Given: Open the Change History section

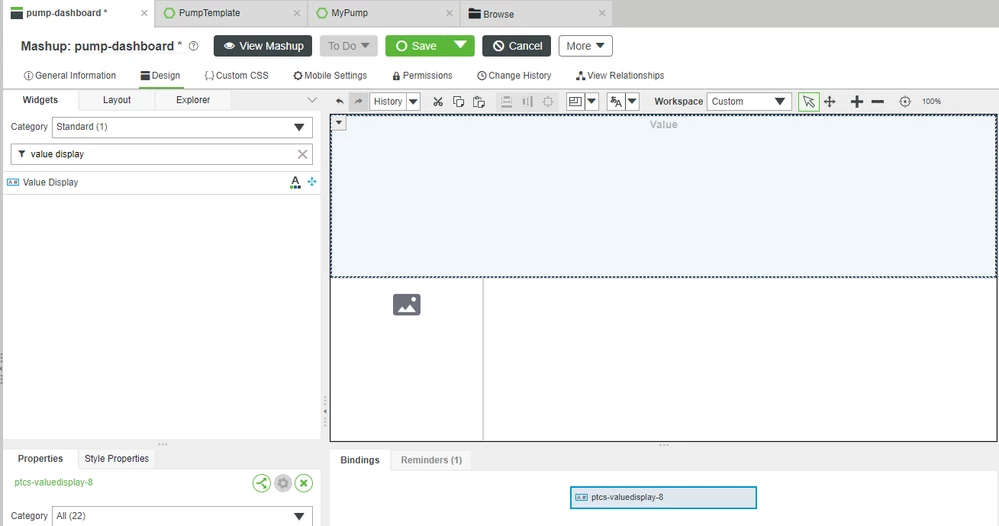Looking at the screenshot, I should click(x=514, y=75).
